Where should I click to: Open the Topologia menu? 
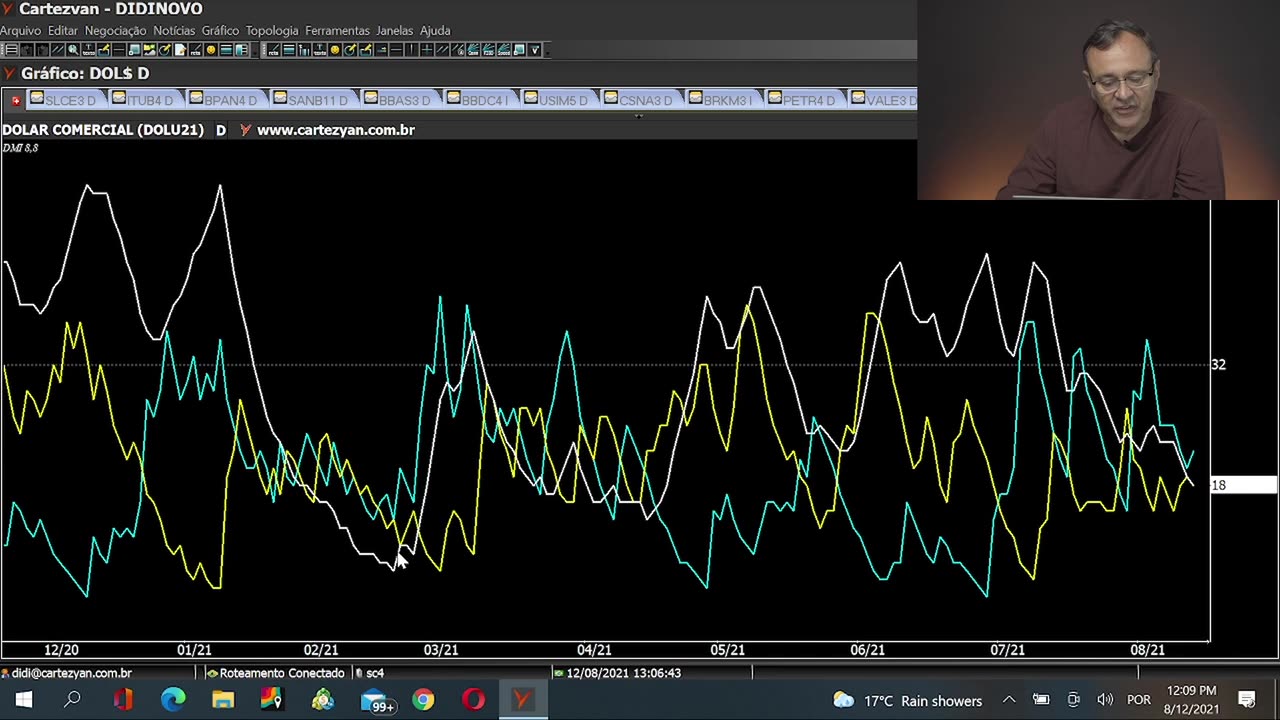tap(272, 31)
